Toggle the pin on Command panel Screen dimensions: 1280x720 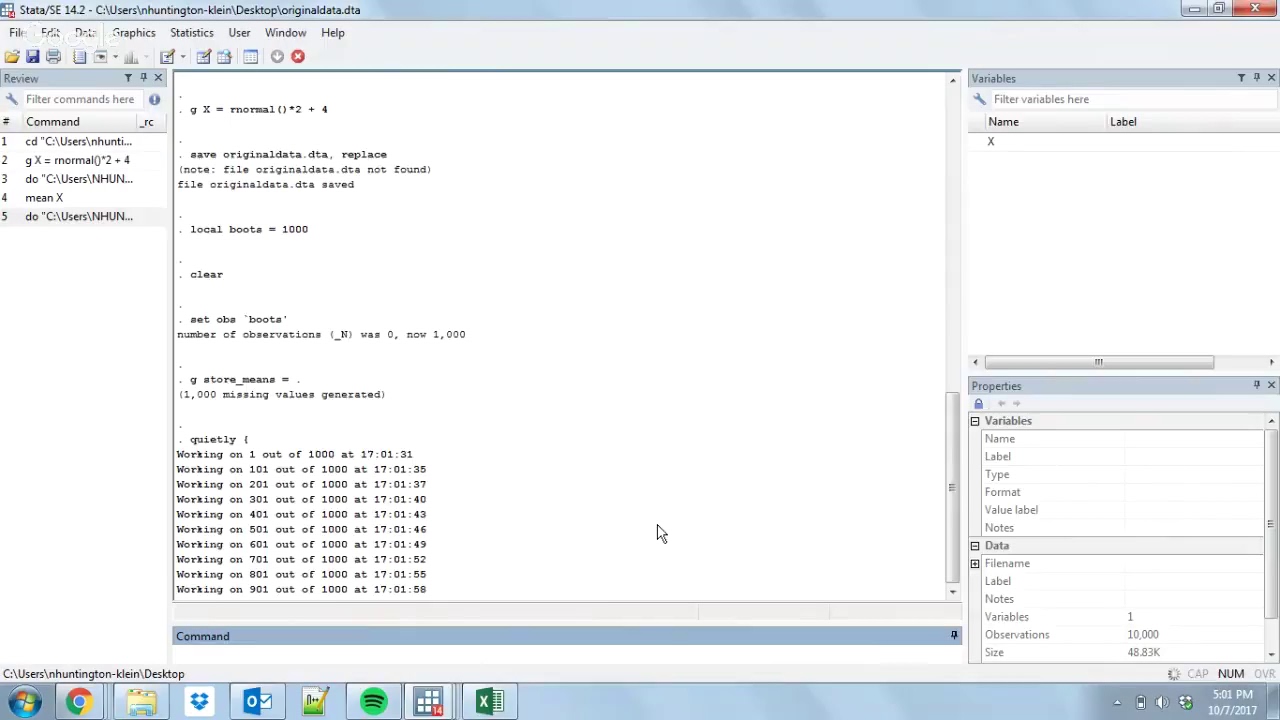(954, 636)
